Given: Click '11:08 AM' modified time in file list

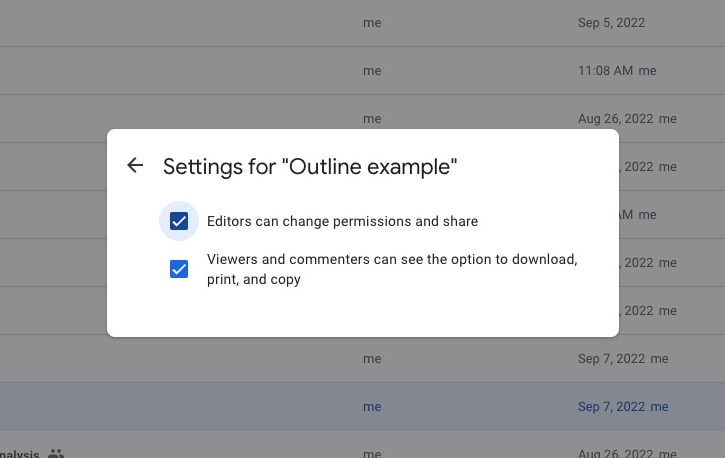Looking at the screenshot, I should click(605, 71).
